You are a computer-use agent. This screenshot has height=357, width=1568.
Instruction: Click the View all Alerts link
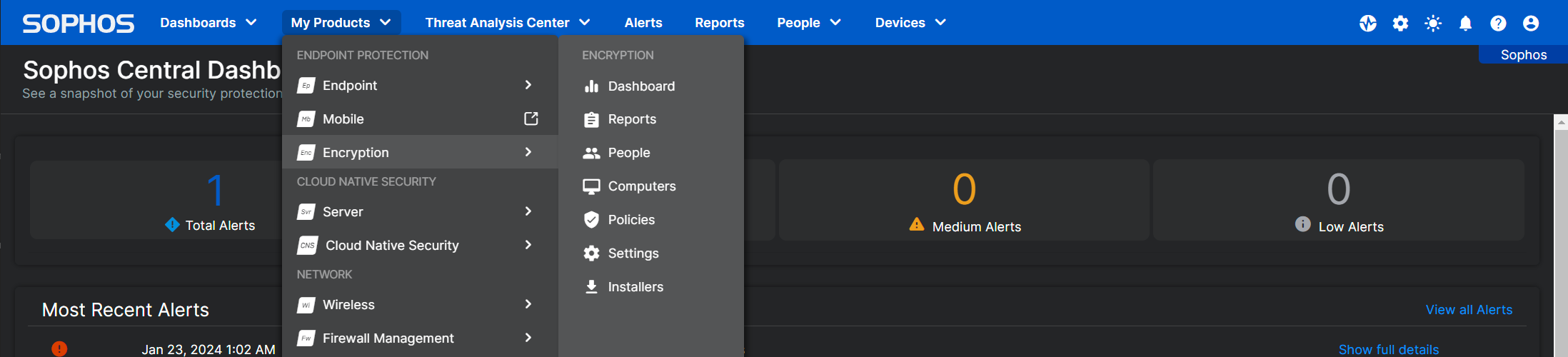tap(1469, 310)
